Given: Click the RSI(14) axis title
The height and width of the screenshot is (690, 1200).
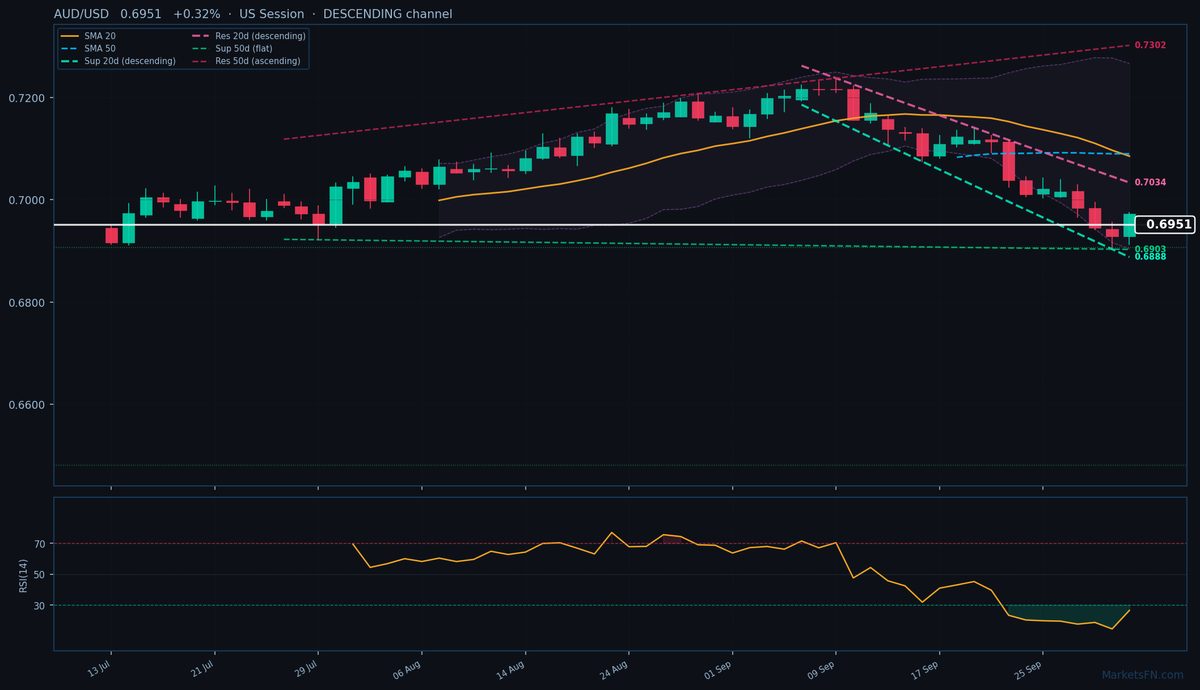Looking at the screenshot, I should [24, 574].
